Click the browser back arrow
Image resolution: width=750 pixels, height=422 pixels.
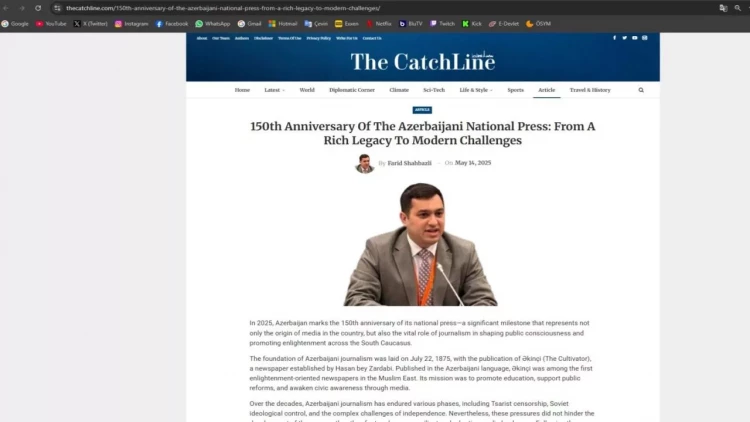click(8, 7)
